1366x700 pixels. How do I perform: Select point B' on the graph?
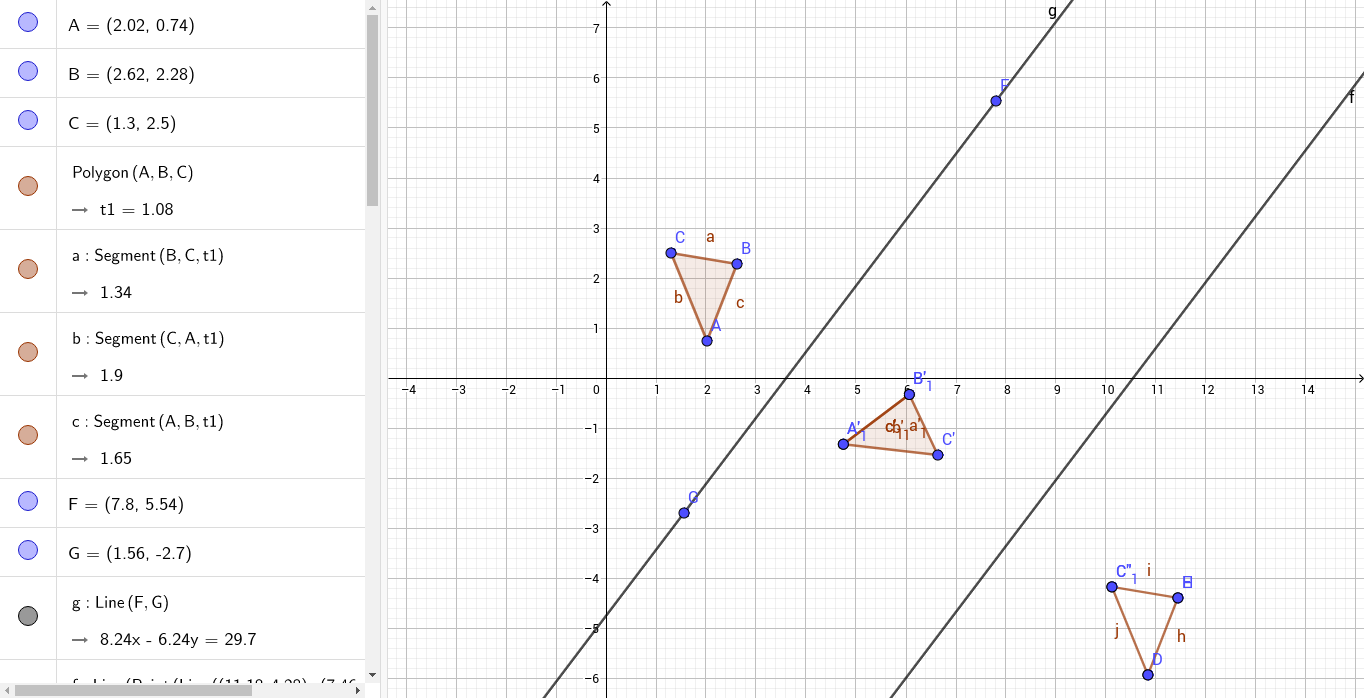pyautogui.click(x=908, y=394)
